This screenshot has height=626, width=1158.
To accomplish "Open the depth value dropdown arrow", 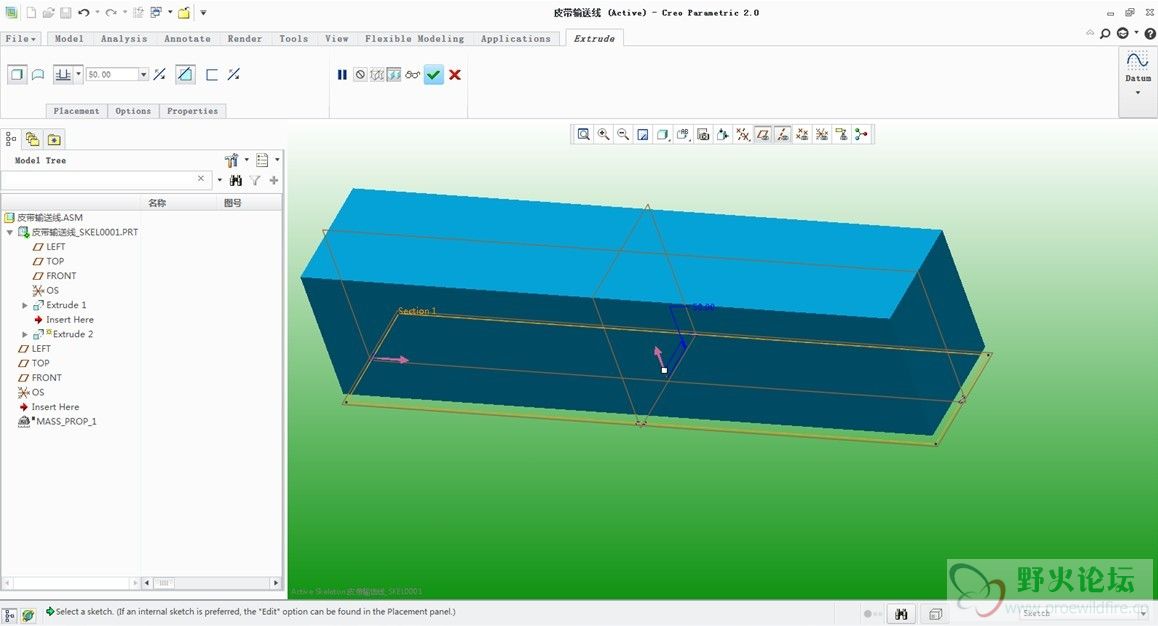I will pyautogui.click(x=143, y=75).
